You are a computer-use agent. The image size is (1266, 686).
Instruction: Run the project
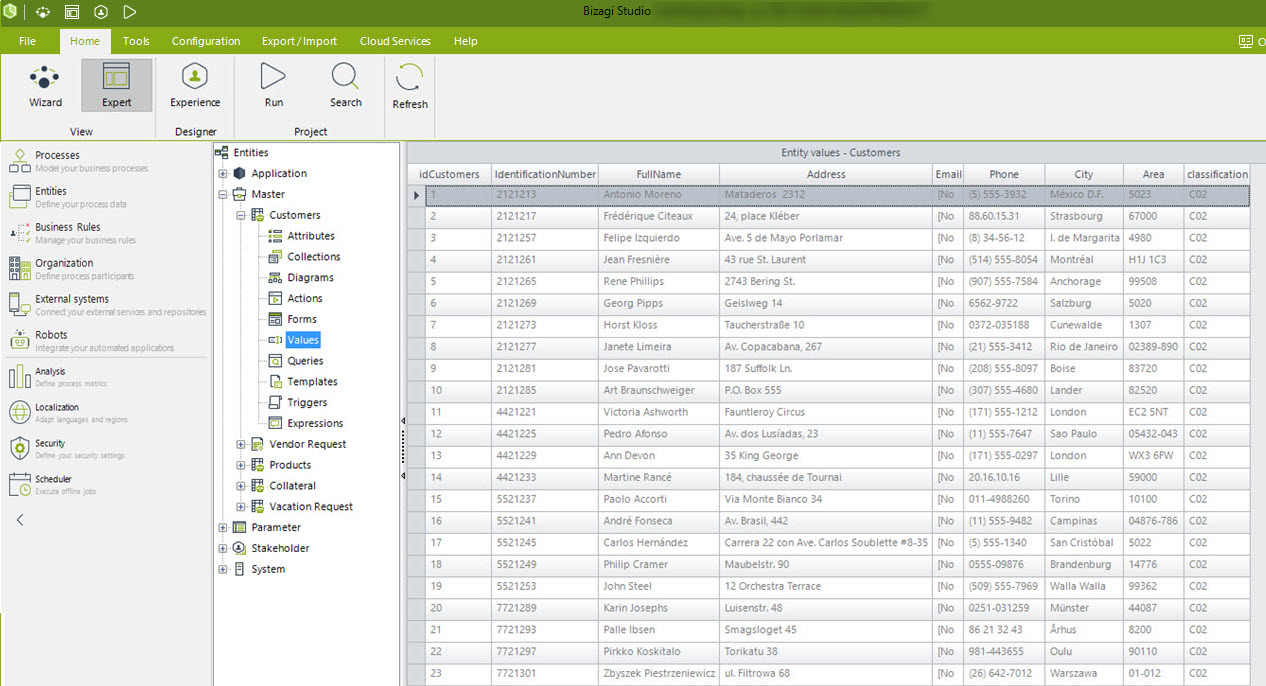tap(273, 85)
